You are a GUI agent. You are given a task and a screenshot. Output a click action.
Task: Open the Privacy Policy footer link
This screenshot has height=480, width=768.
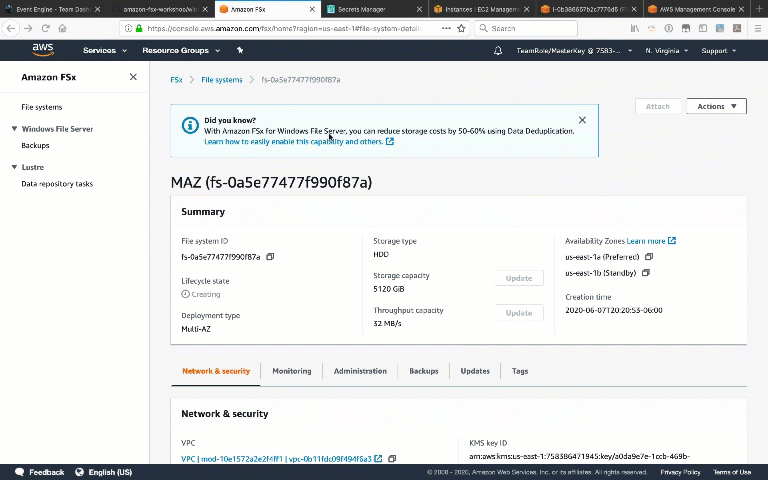680,472
